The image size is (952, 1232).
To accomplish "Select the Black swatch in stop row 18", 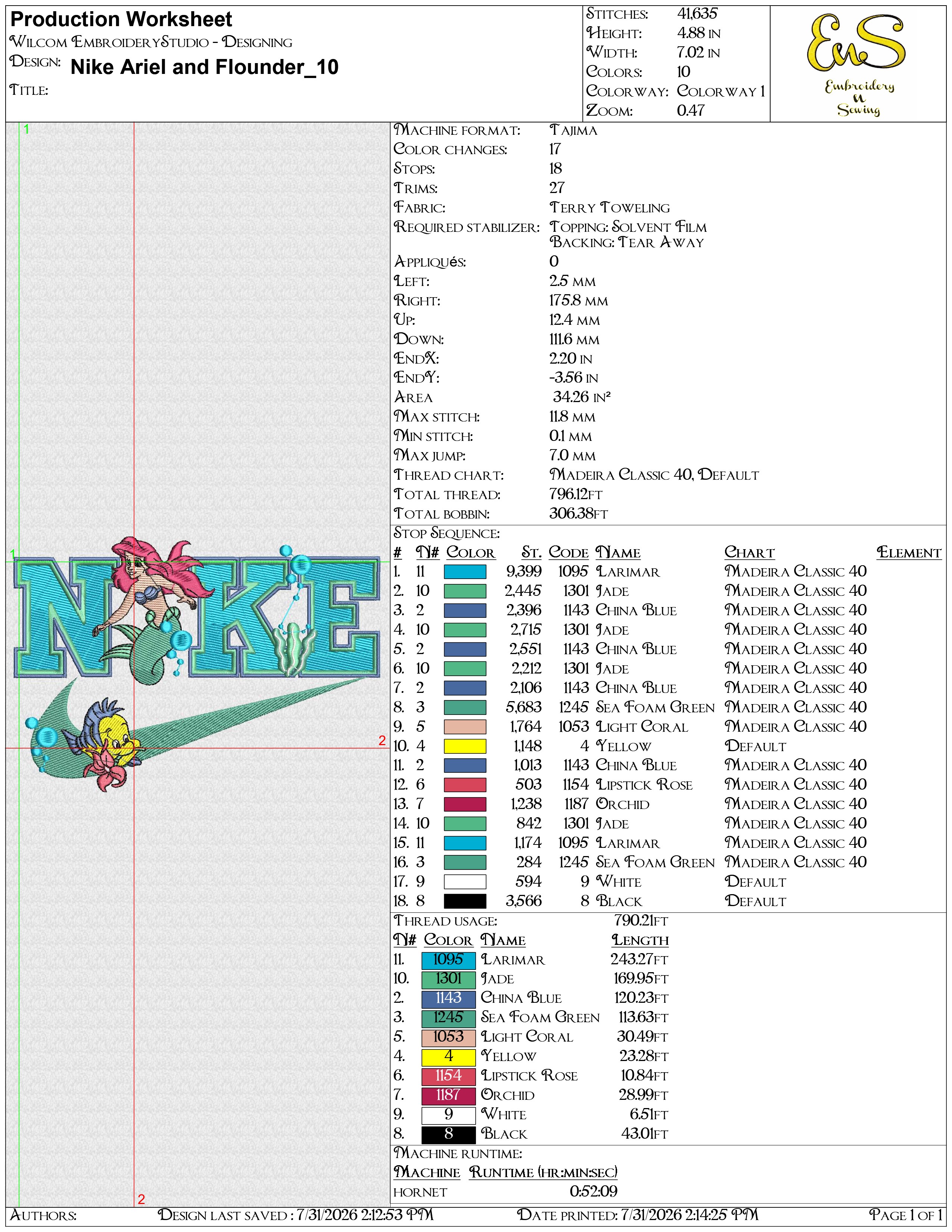I will click(465, 901).
